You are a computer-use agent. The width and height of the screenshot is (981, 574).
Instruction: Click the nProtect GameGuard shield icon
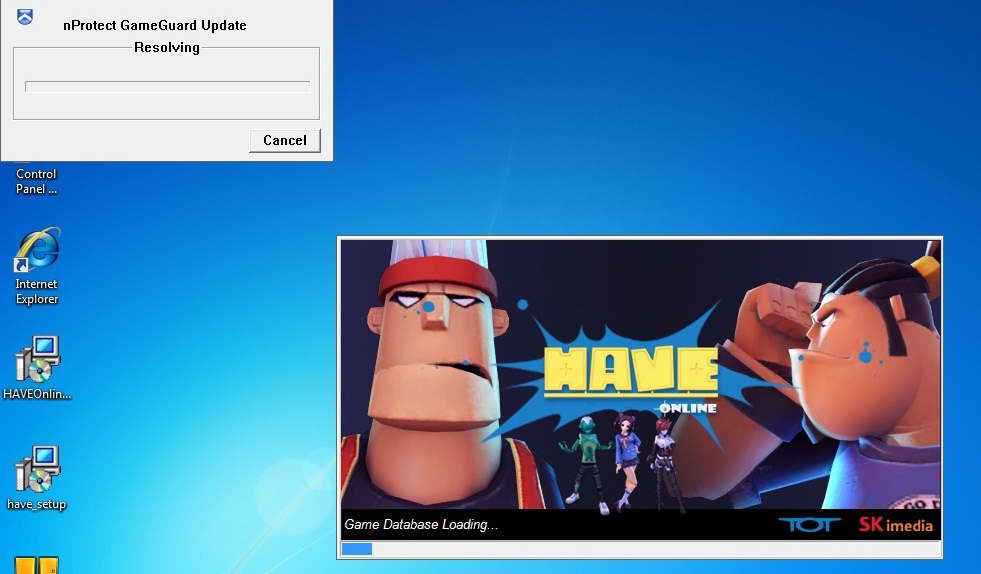click(x=24, y=17)
